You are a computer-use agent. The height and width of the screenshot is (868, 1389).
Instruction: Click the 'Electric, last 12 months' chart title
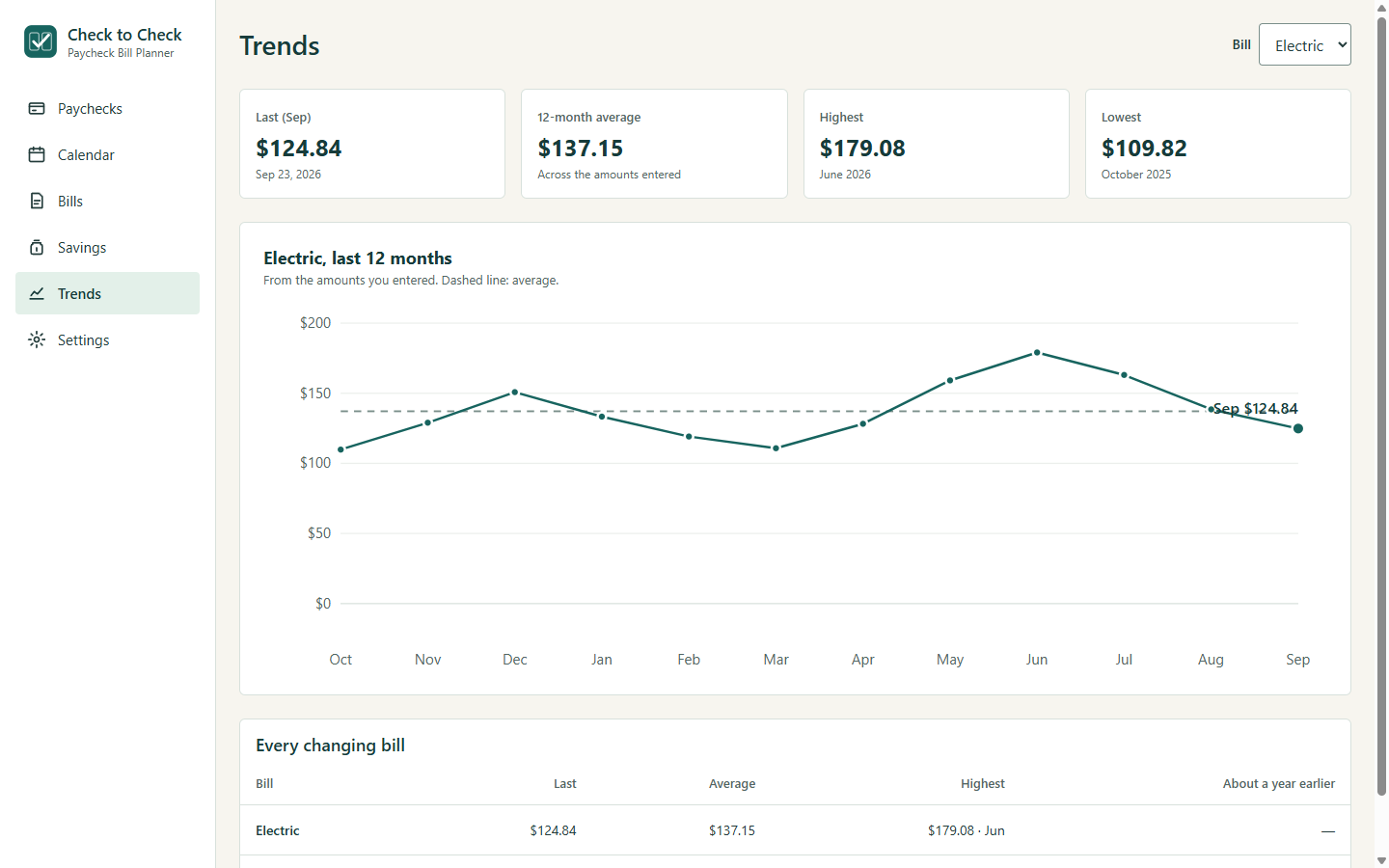pyautogui.click(x=358, y=258)
